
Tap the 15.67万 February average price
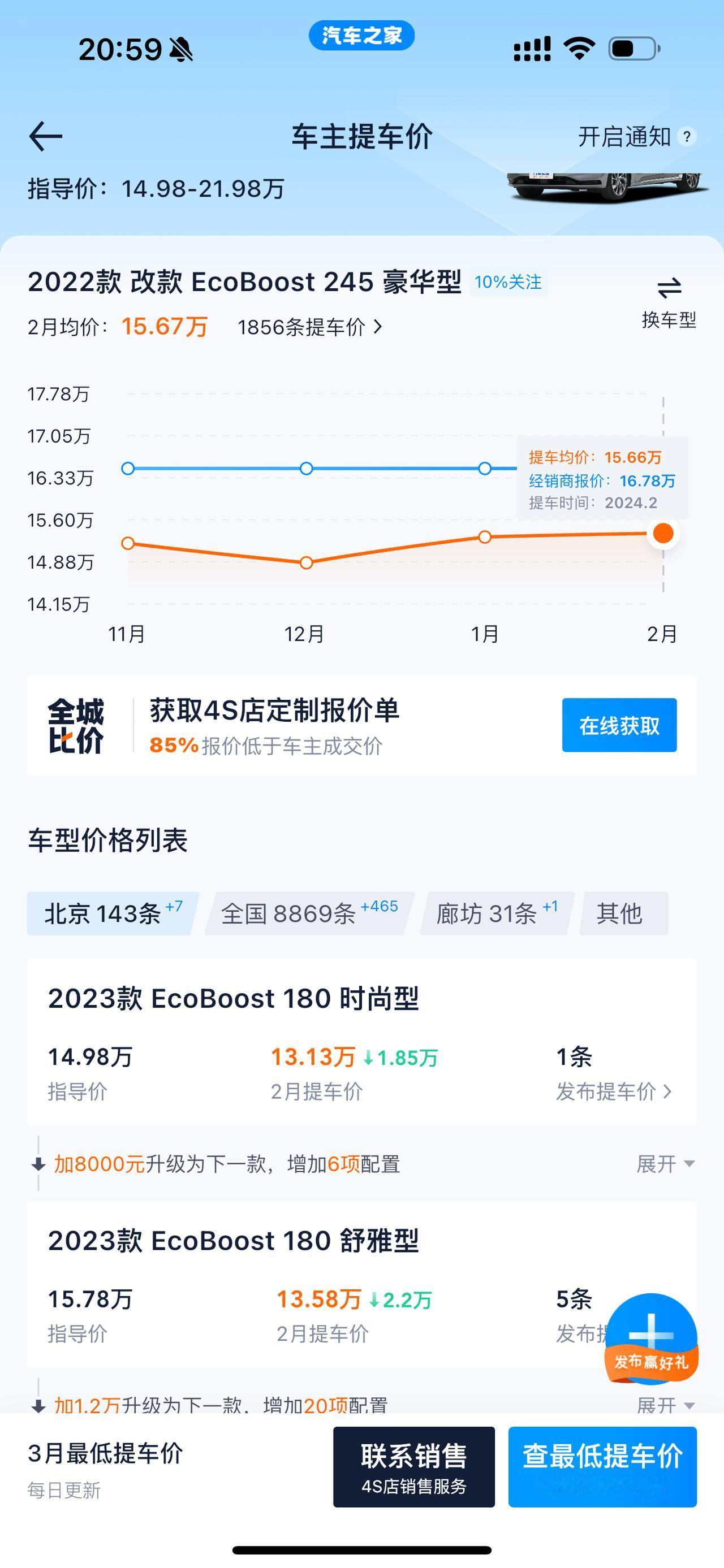(x=165, y=327)
